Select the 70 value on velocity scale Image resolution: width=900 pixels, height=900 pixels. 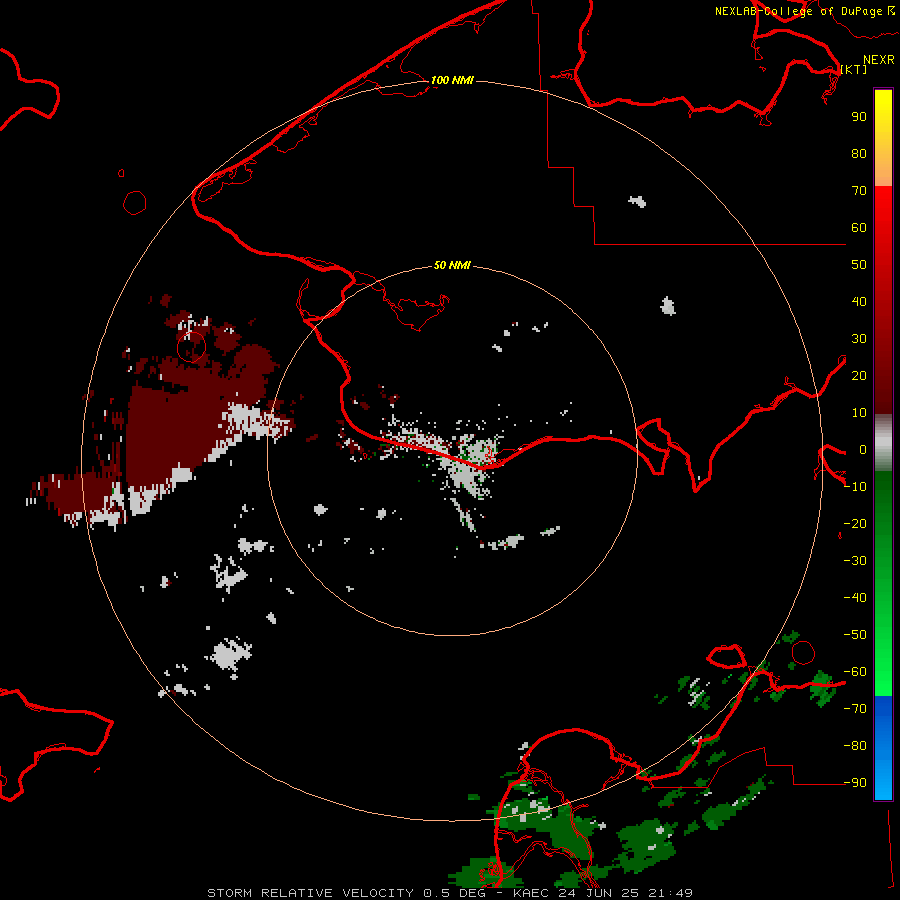[859, 191]
